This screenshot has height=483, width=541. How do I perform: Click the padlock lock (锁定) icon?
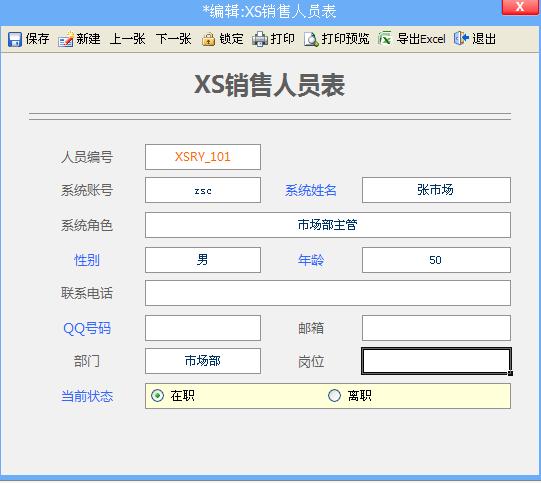point(208,39)
